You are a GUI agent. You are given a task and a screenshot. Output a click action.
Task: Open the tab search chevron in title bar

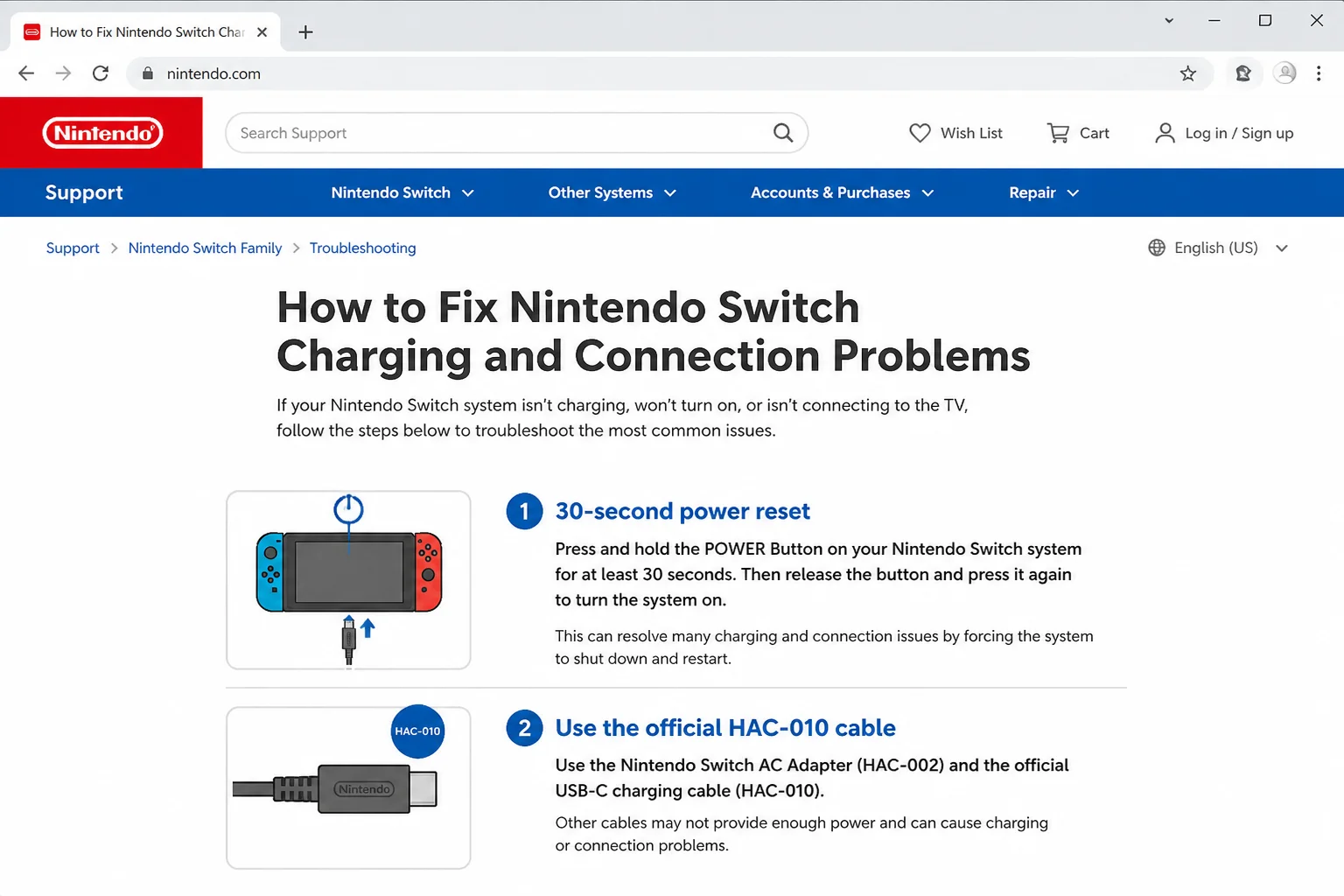coord(1169,20)
